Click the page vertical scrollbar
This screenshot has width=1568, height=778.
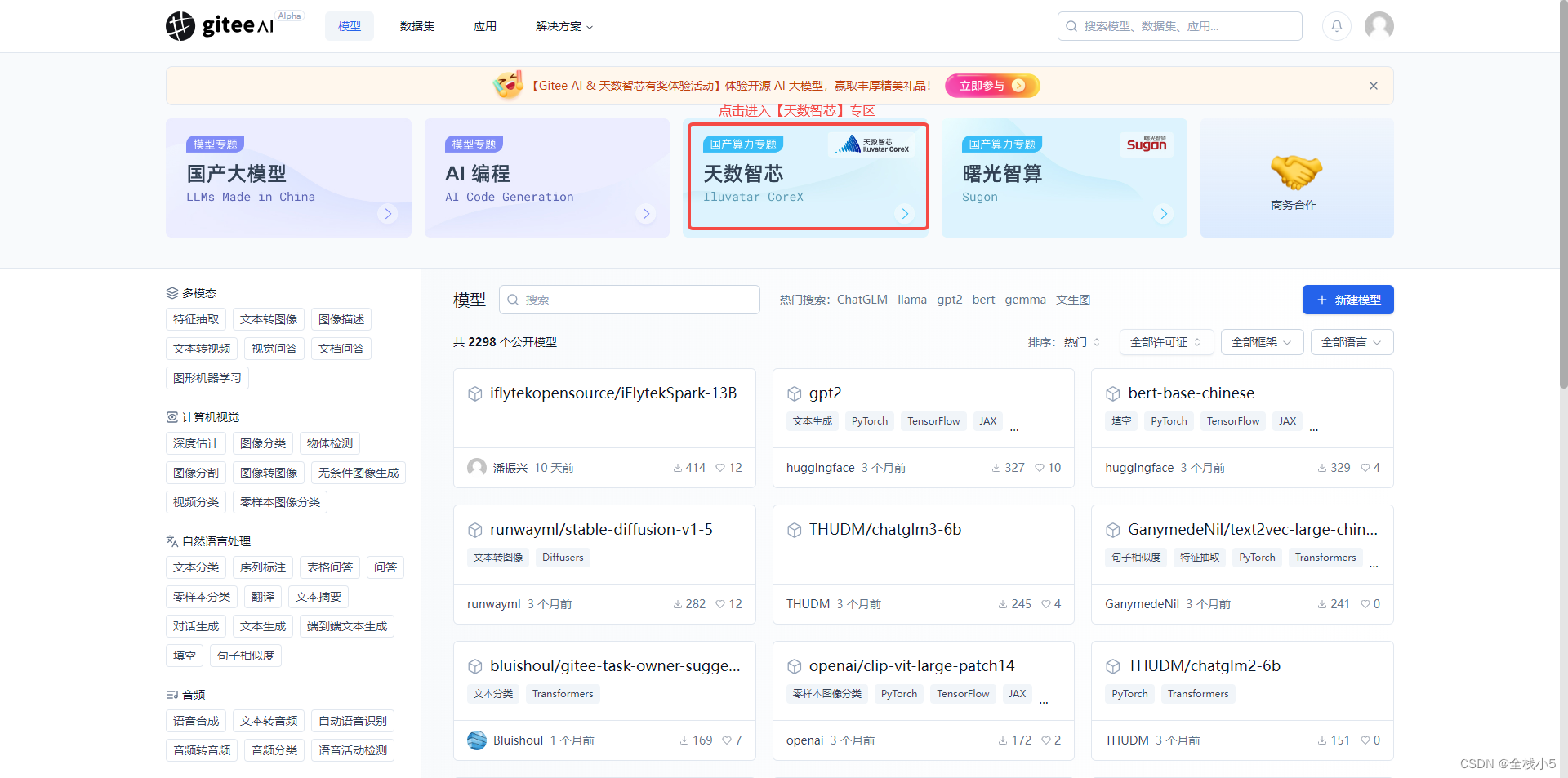pyautogui.click(x=1563, y=193)
